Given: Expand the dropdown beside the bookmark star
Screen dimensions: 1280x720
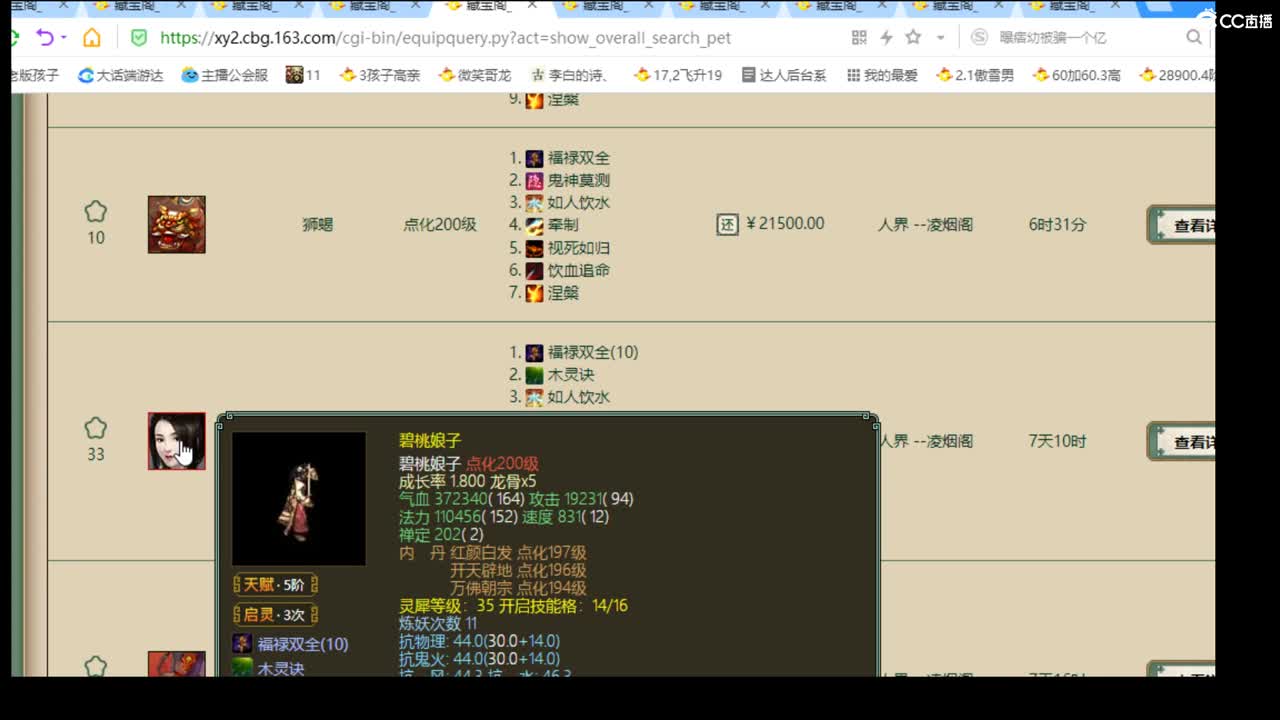Looking at the screenshot, I should [x=940, y=38].
